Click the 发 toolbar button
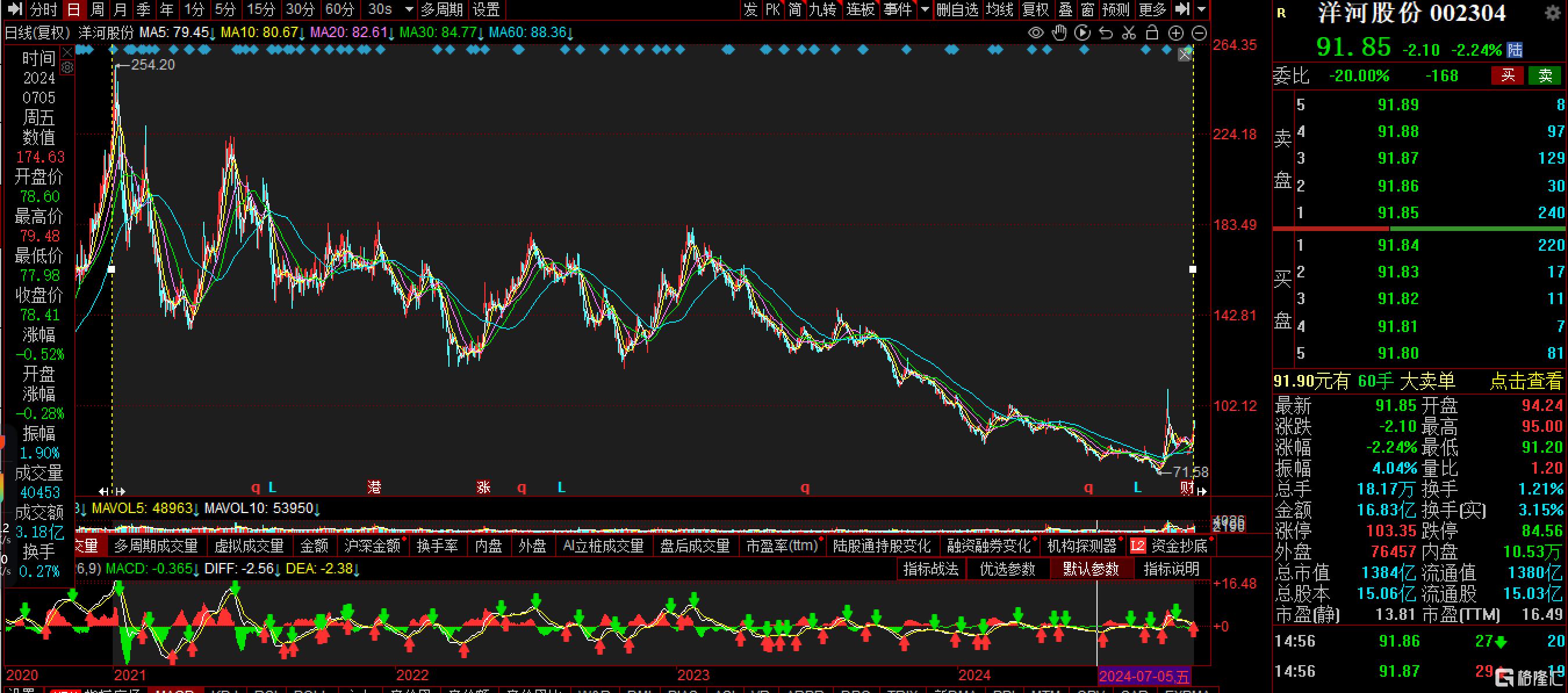The image size is (1568, 693). click(750, 9)
